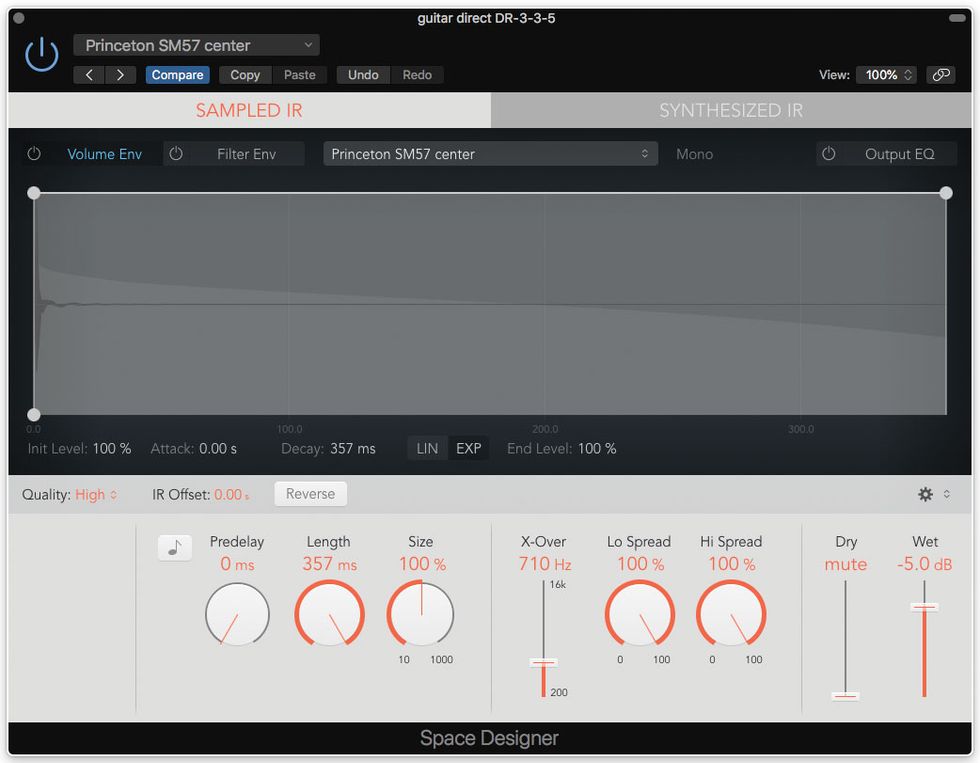Click the tempo sync note icon
Image resolution: width=980 pixels, height=763 pixels.
point(175,547)
